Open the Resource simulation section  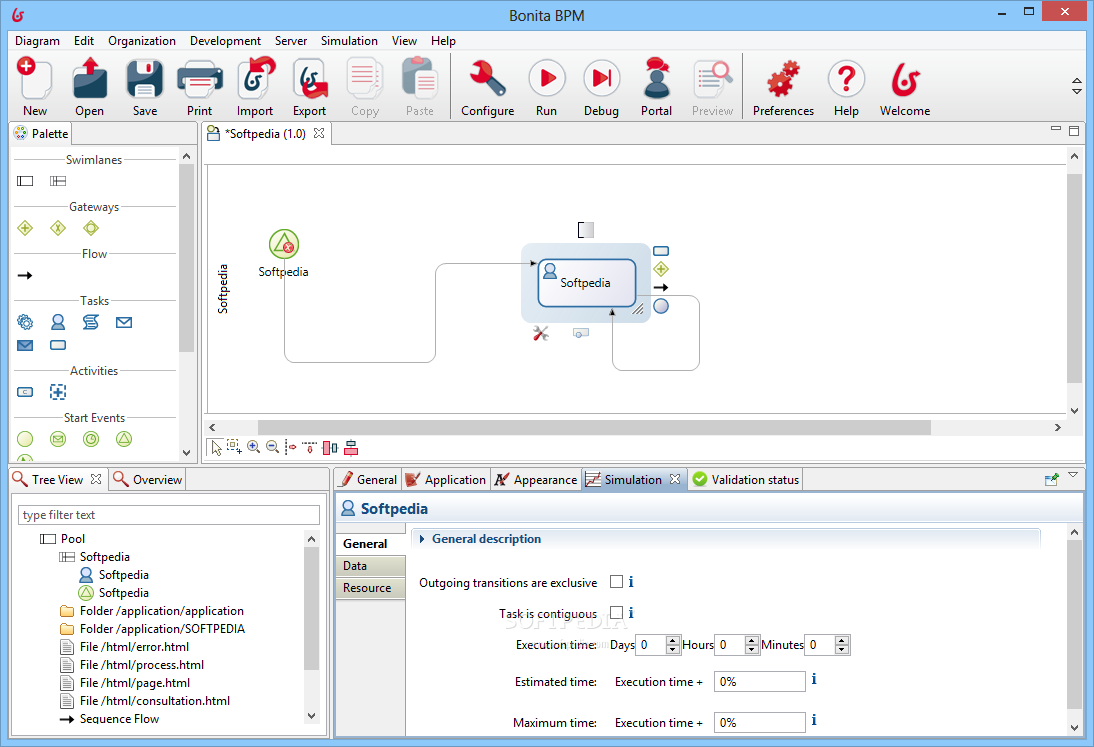[x=370, y=588]
